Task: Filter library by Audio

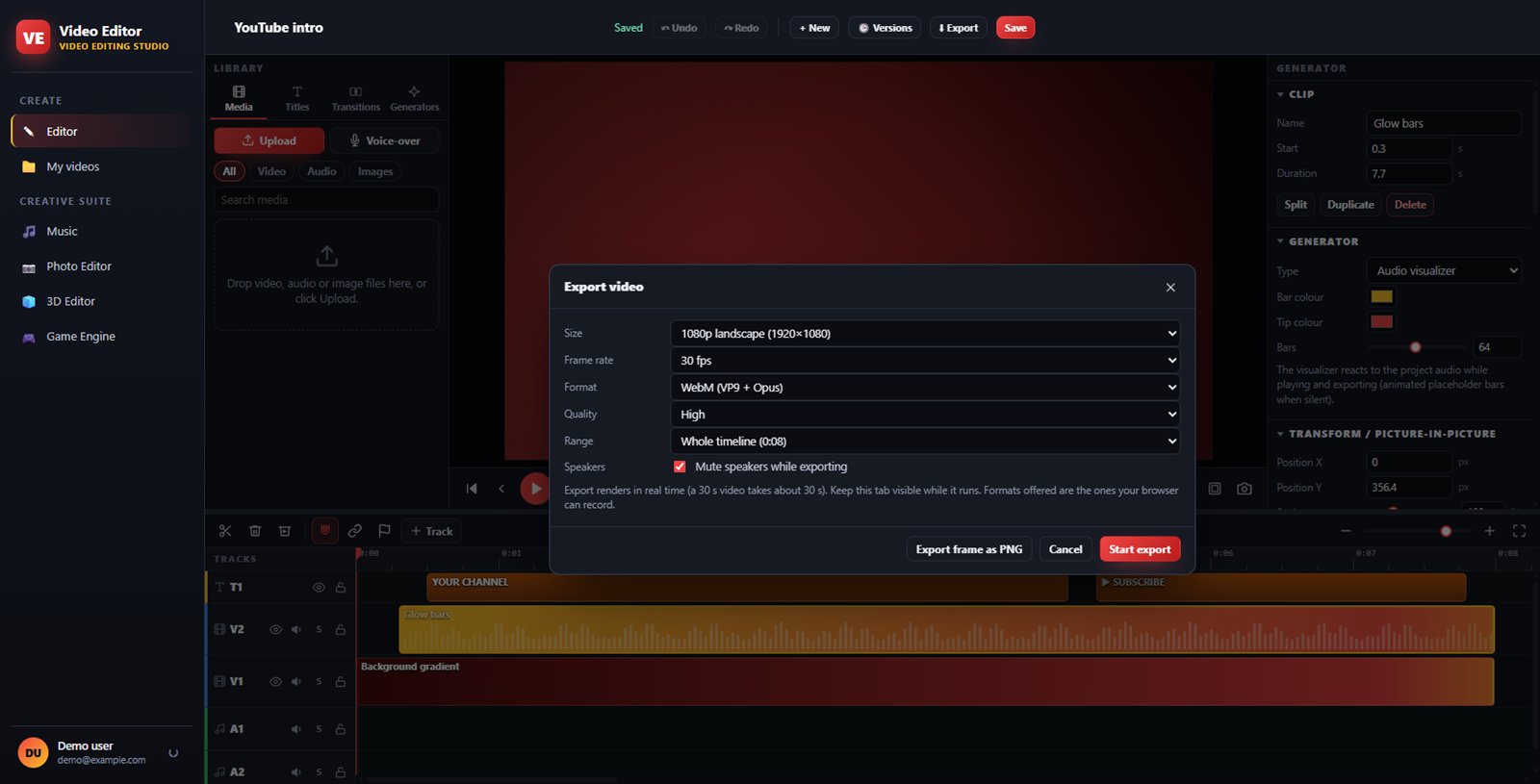Action: coord(321,171)
